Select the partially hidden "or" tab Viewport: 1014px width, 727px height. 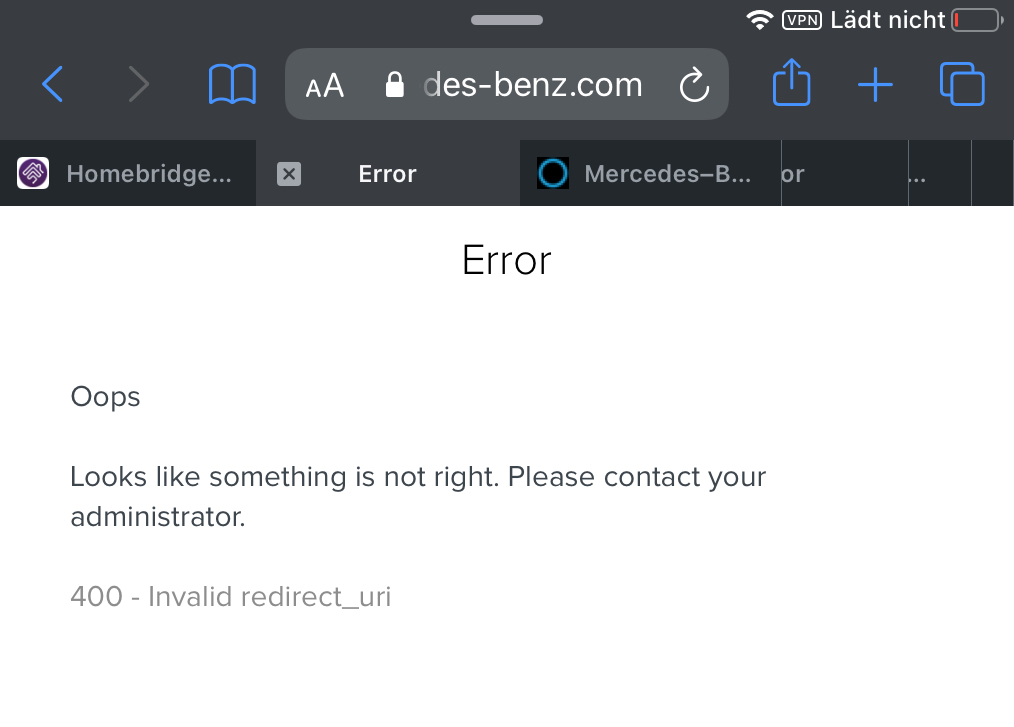(x=844, y=174)
